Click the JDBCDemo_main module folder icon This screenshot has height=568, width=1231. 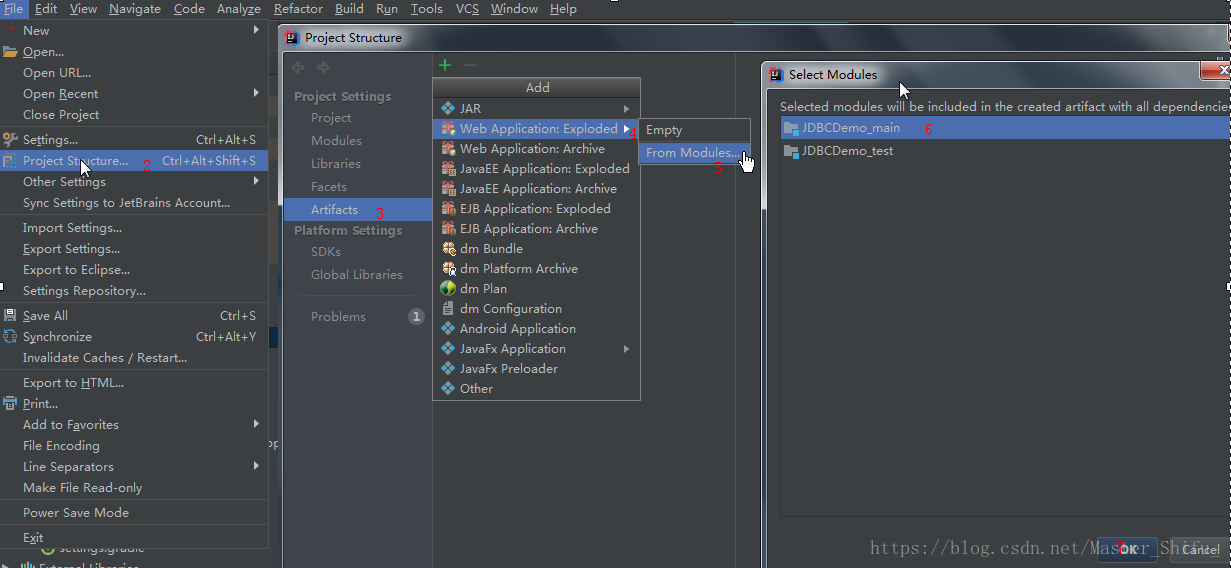click(x=791, y=128)
